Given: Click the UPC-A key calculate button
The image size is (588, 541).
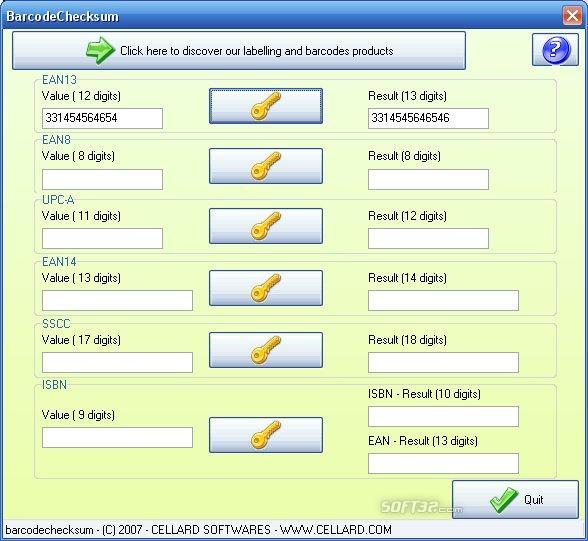Looking at the screenshot, I should tap(266, 226).
